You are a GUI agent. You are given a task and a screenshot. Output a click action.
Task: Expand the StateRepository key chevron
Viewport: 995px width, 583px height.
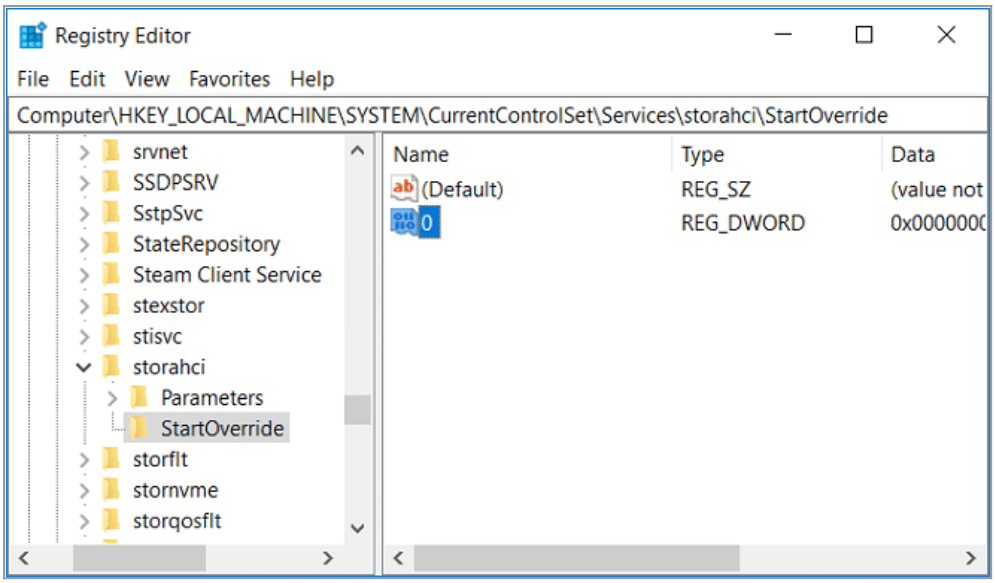[84, 245]
